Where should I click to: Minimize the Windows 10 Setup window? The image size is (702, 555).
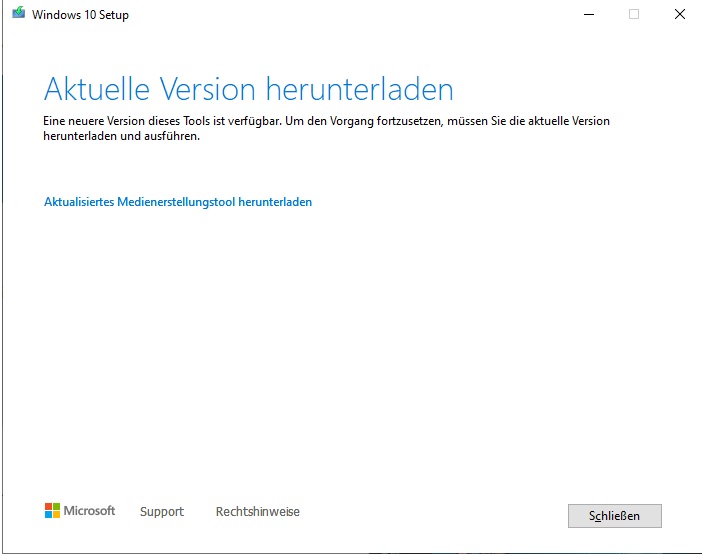(589, 14)
